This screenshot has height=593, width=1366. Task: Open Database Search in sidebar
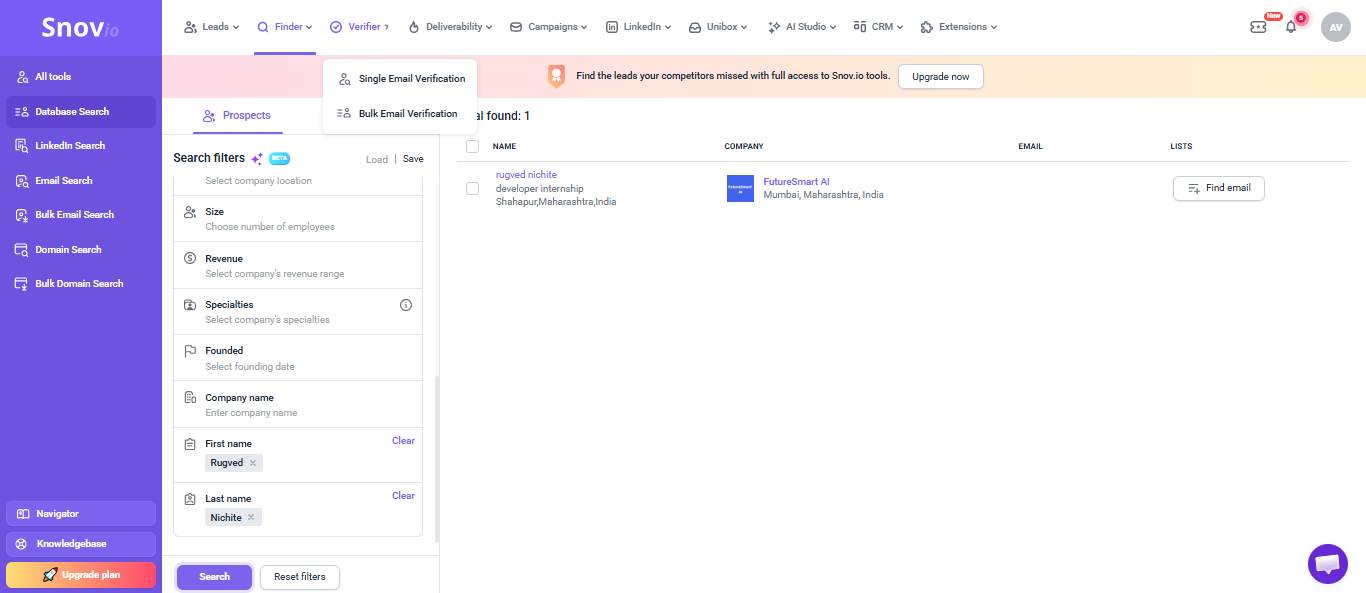coord(81,112)
